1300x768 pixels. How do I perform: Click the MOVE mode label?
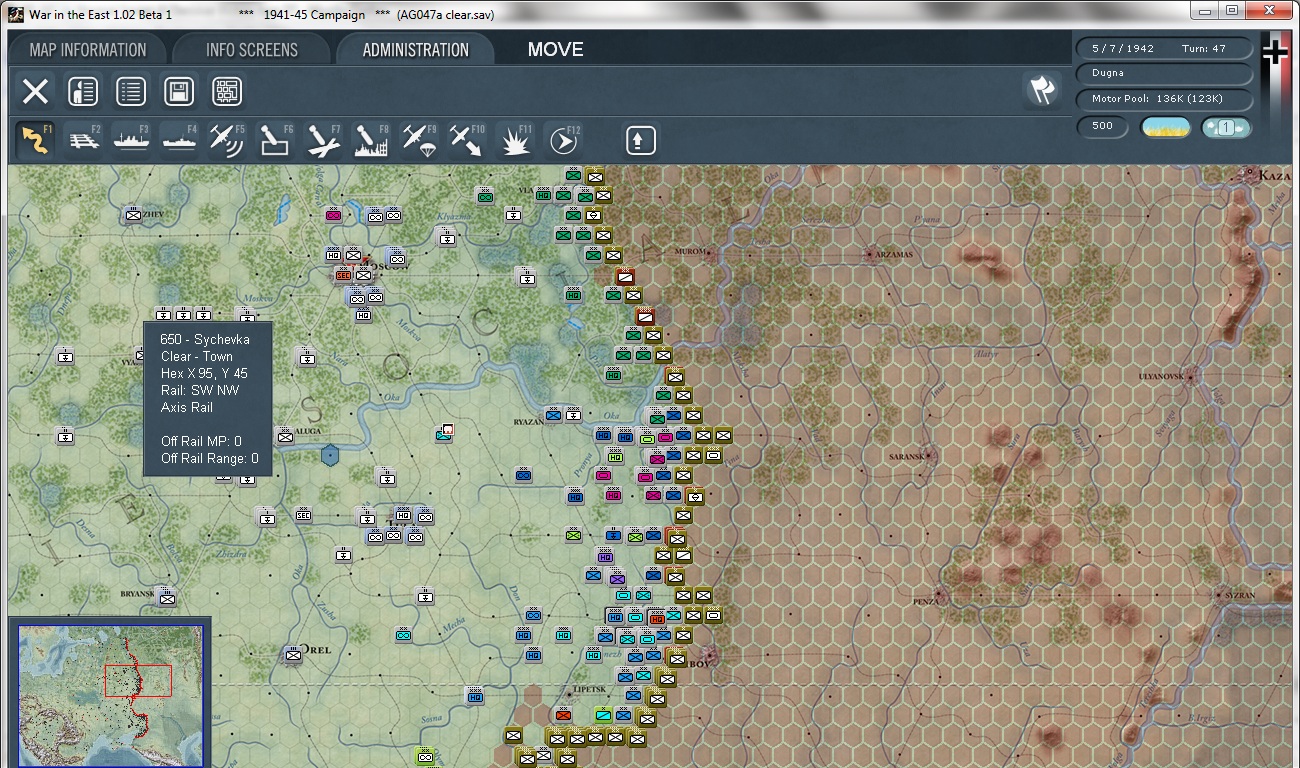tap(555, 50)
